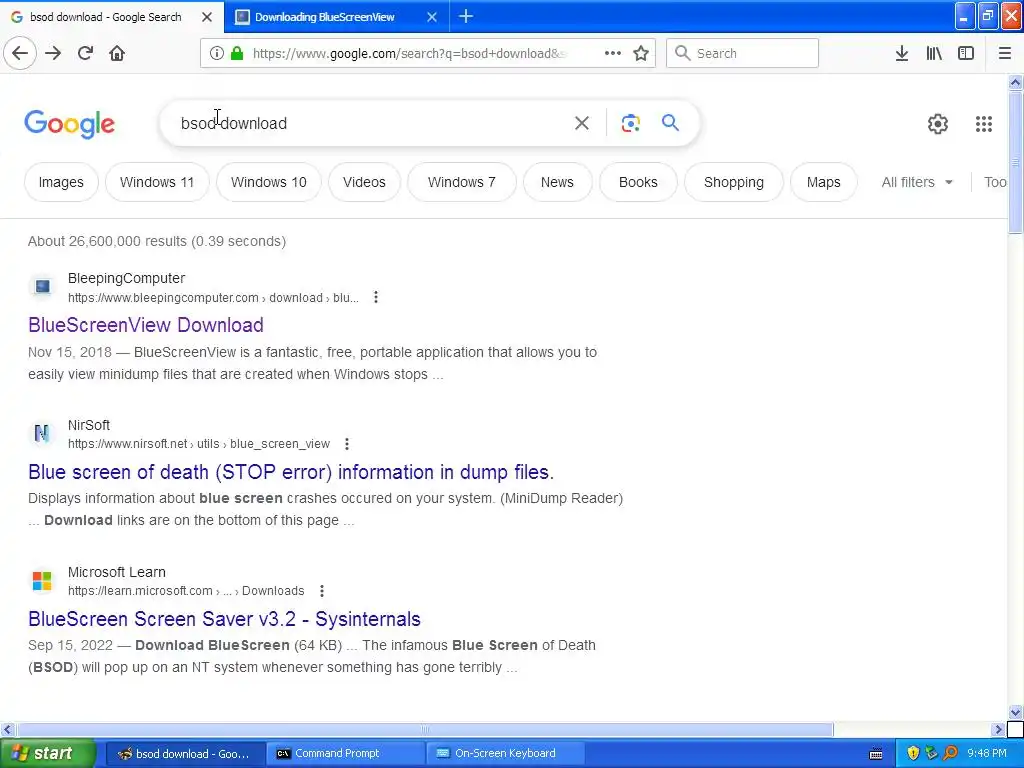Filter results by Maps
Viewport: 1024px width, 768px height.
point(824,182)
